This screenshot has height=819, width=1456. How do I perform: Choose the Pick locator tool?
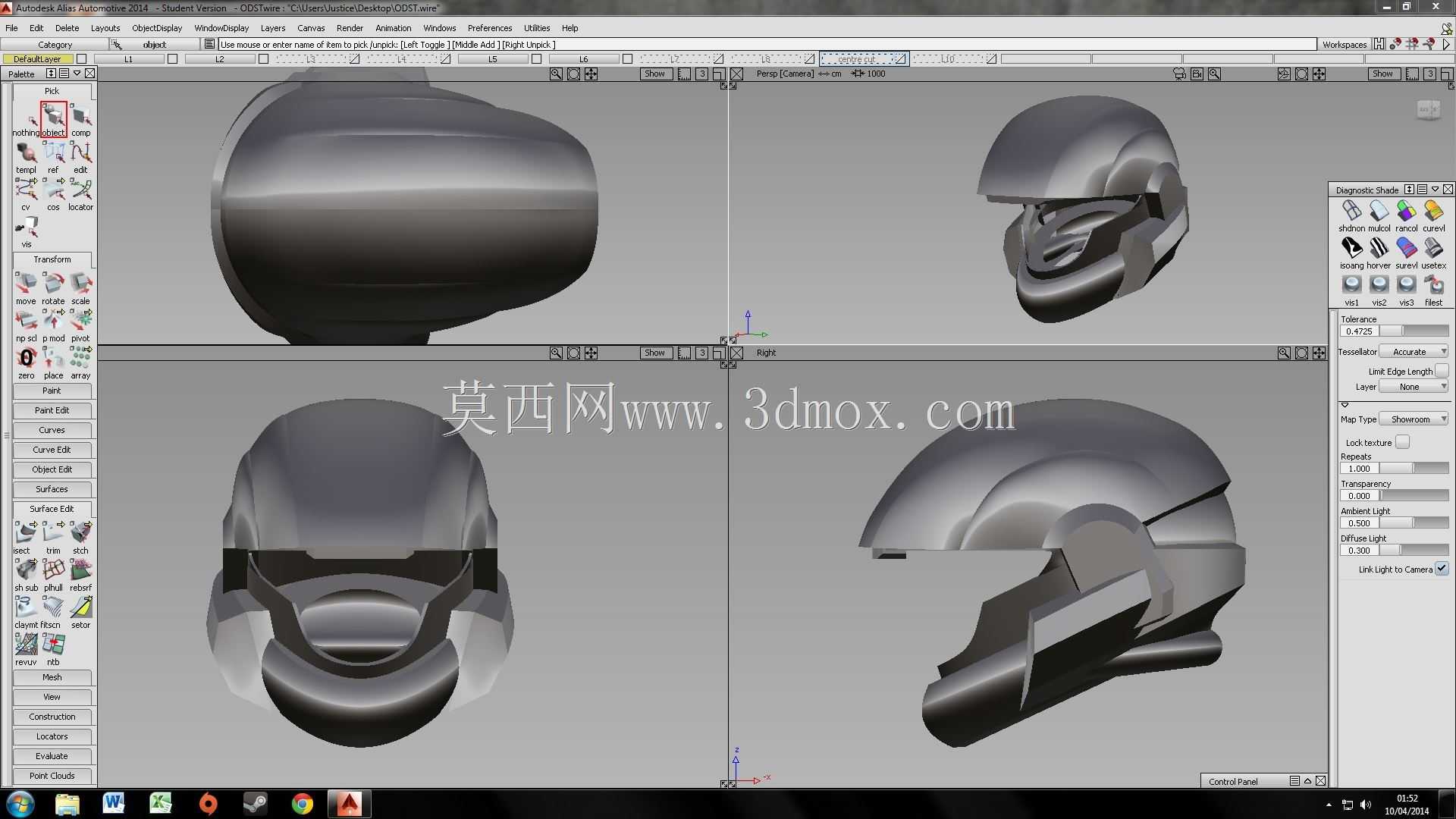[80, 194]
